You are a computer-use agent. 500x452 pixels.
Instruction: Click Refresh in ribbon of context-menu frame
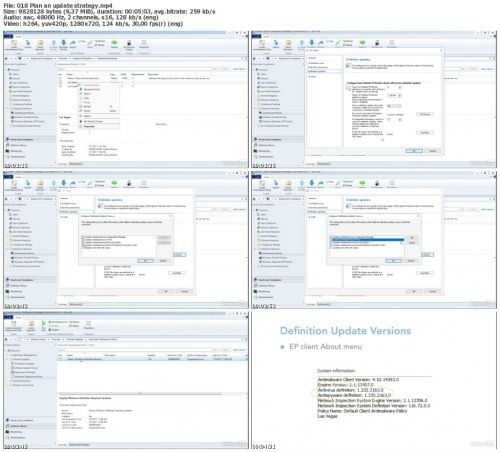tap(100, 41)
